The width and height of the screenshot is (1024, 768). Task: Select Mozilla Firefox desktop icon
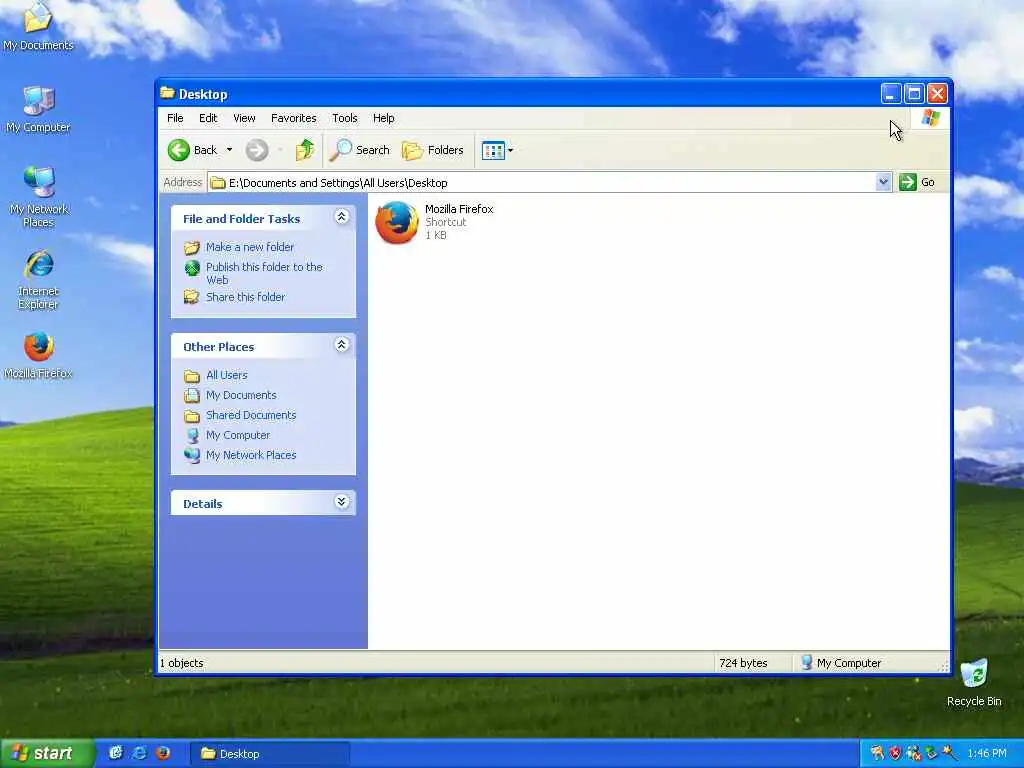point(39,356)
